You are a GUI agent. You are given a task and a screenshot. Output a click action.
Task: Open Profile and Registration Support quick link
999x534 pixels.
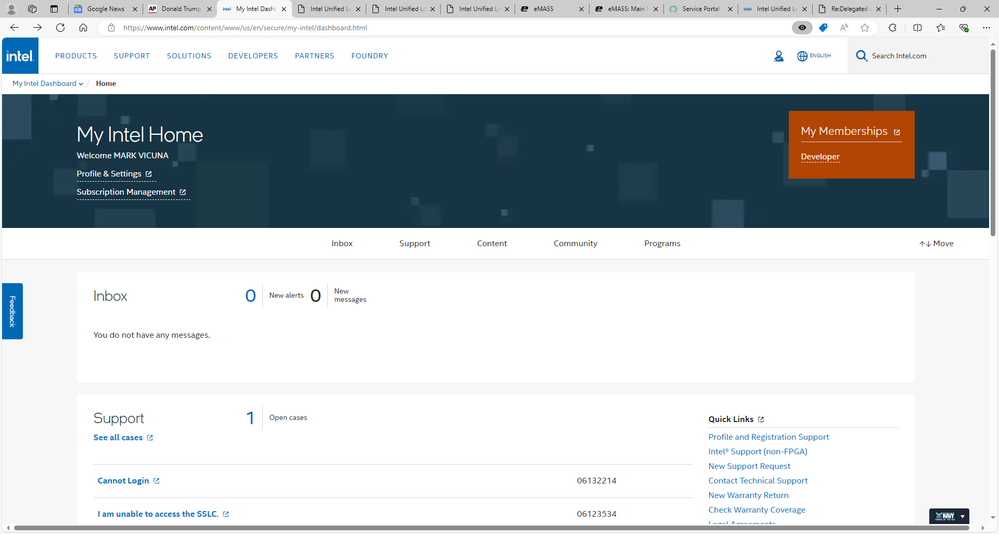768,437
